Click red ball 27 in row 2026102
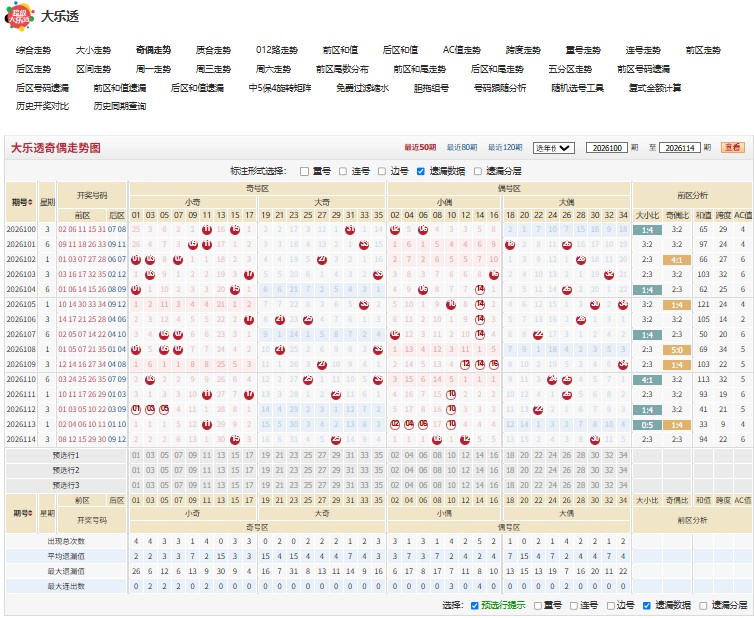Viewport: 754px width, 618px height. click(x=322, y=260)
